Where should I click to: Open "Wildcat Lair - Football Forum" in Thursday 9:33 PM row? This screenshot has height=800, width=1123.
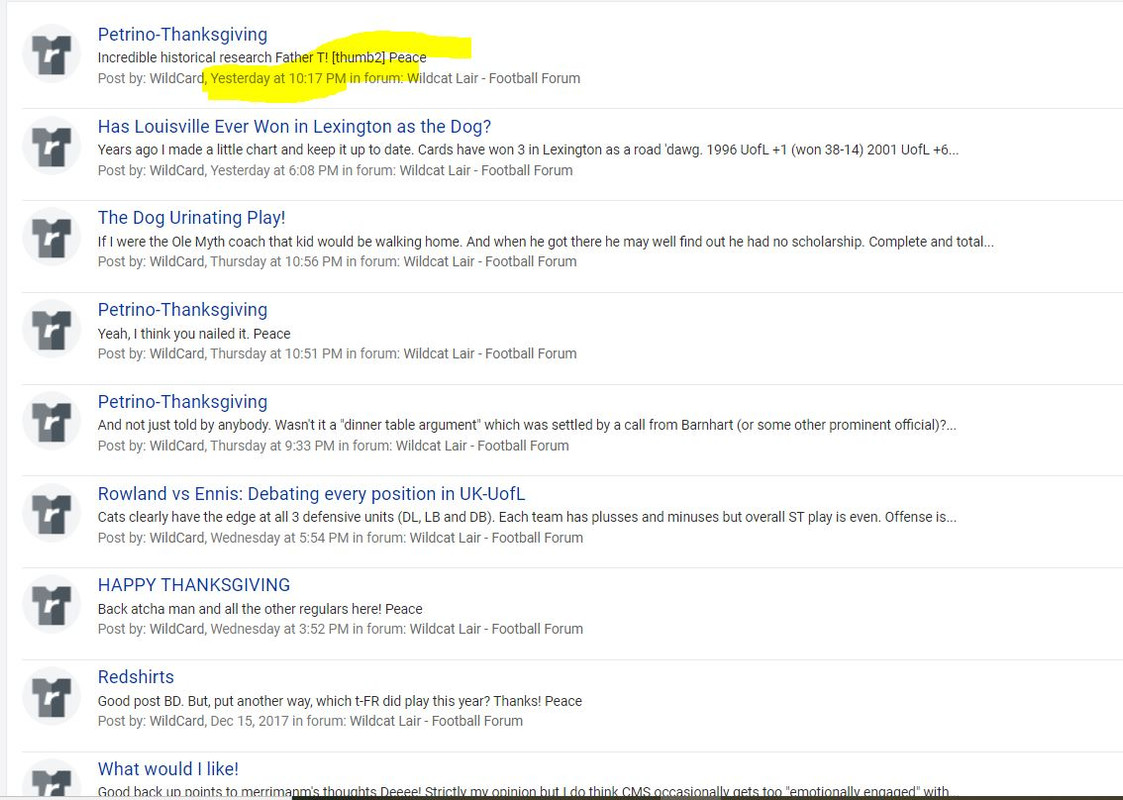click(483, 445)
